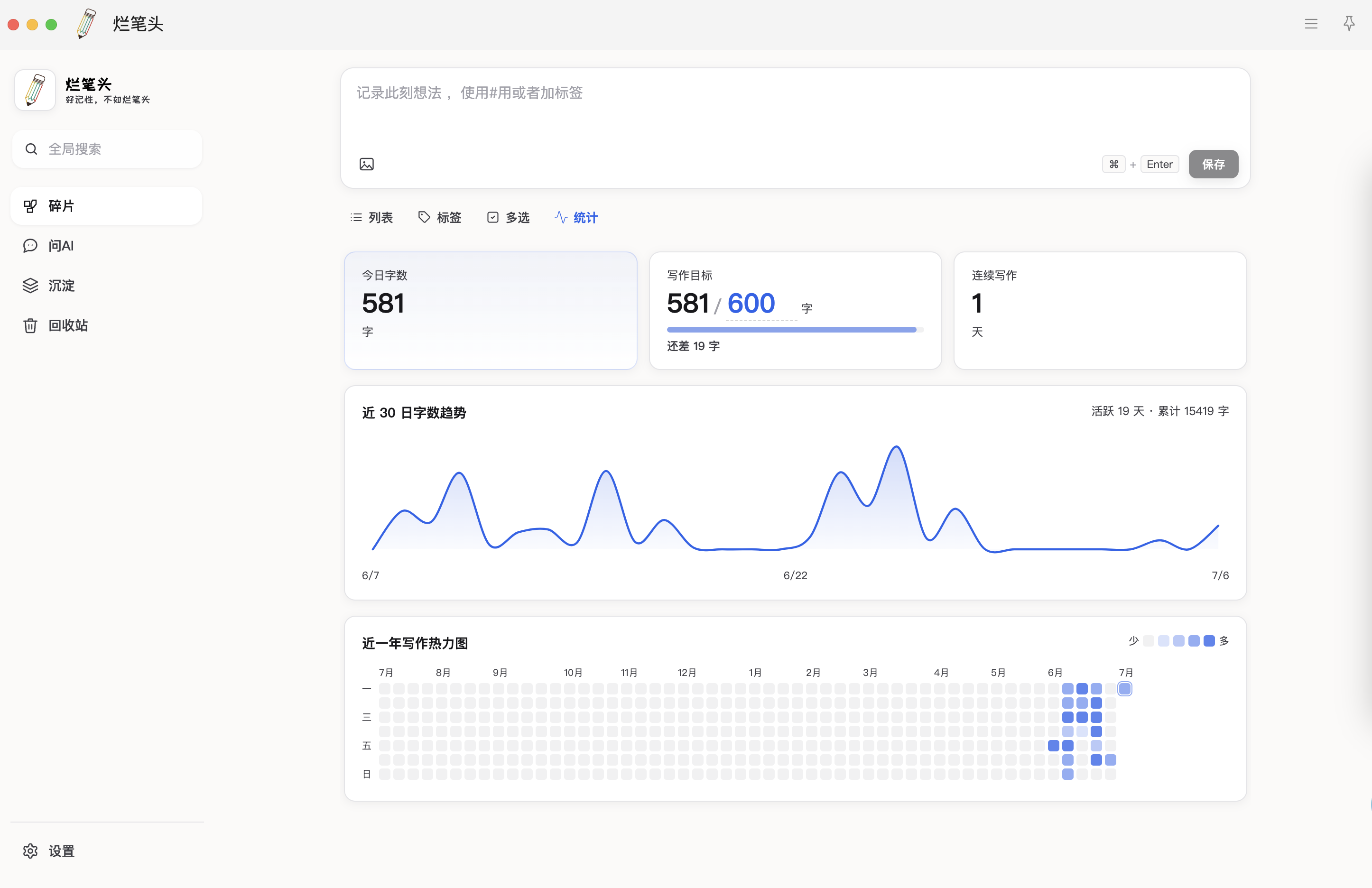This screenshot has width=1372, height=888.
Task: Select the 统计 statistics tab
Action: click(x=576, y=217)
